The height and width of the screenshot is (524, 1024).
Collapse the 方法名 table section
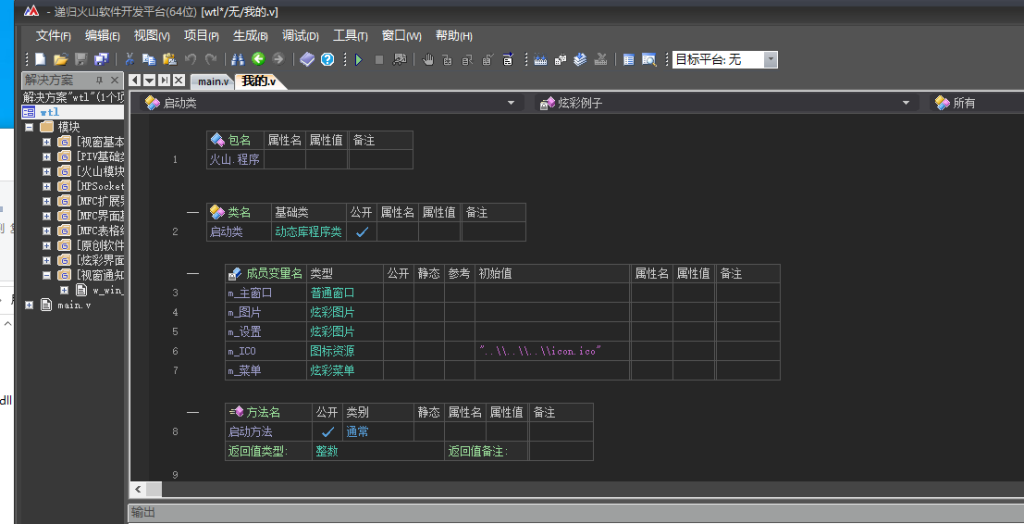tap(193, 412)
